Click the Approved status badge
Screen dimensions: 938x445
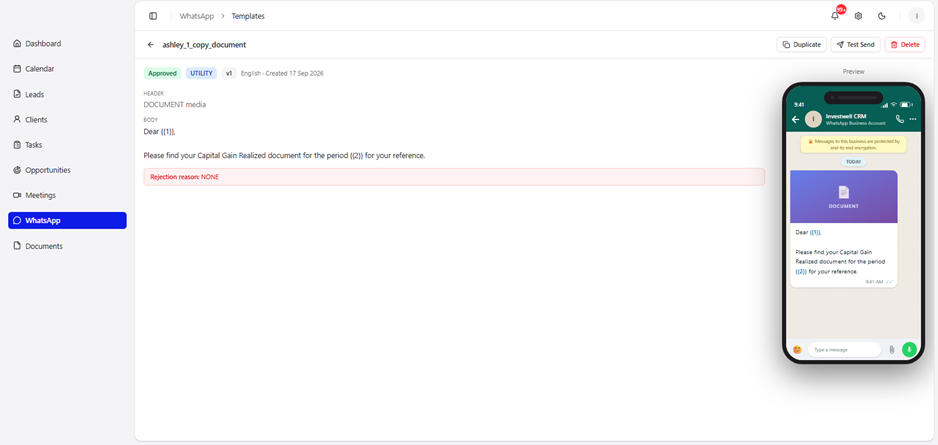[x=162, y=73]
